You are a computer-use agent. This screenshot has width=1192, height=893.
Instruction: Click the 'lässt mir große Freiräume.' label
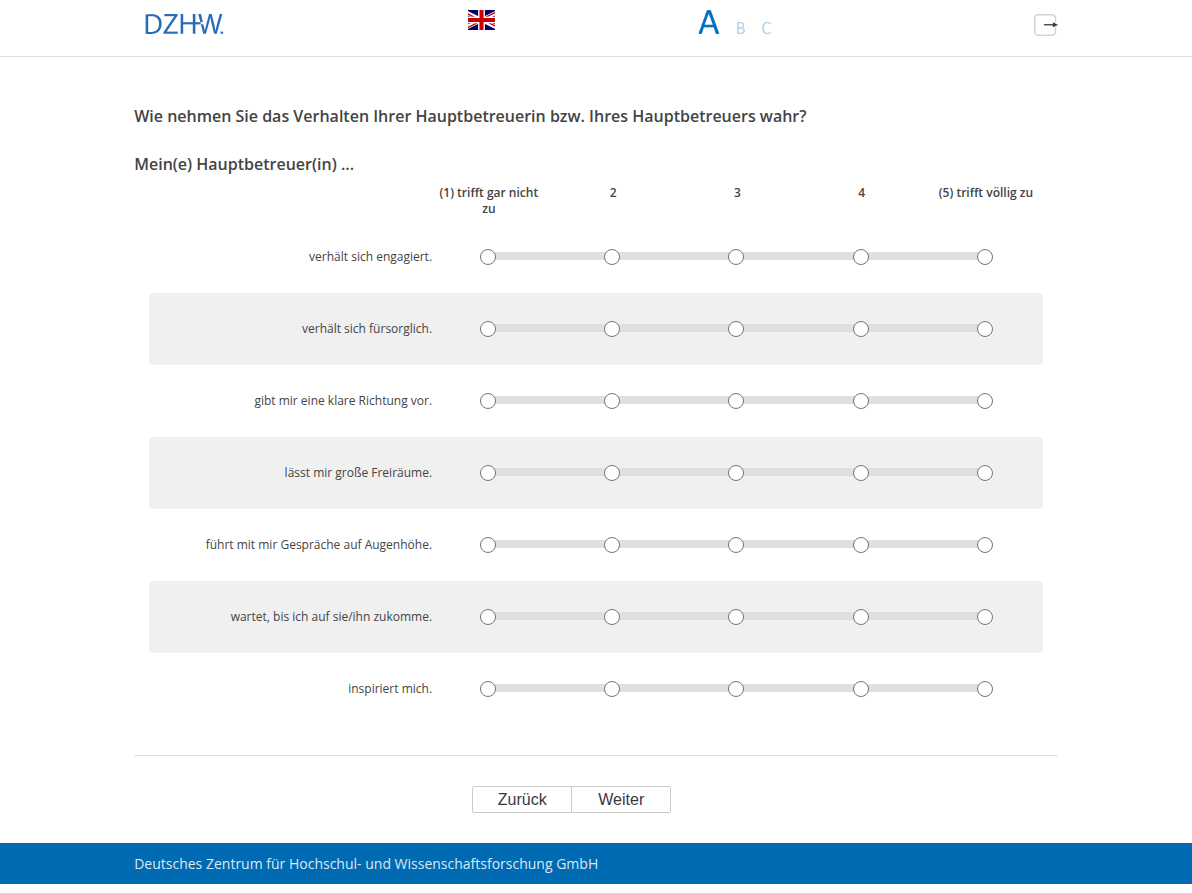coord(358,473)
